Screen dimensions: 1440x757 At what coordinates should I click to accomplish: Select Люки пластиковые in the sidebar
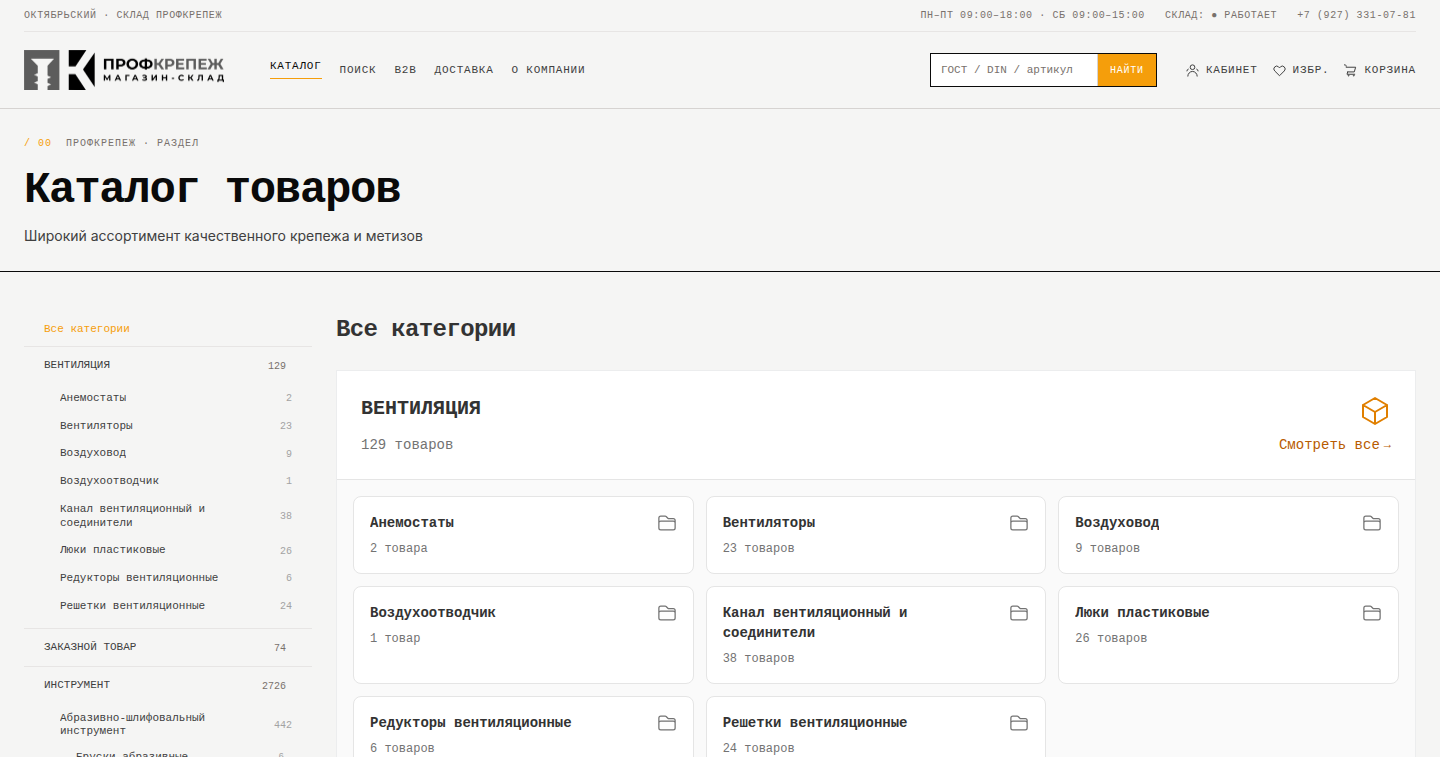113,550
